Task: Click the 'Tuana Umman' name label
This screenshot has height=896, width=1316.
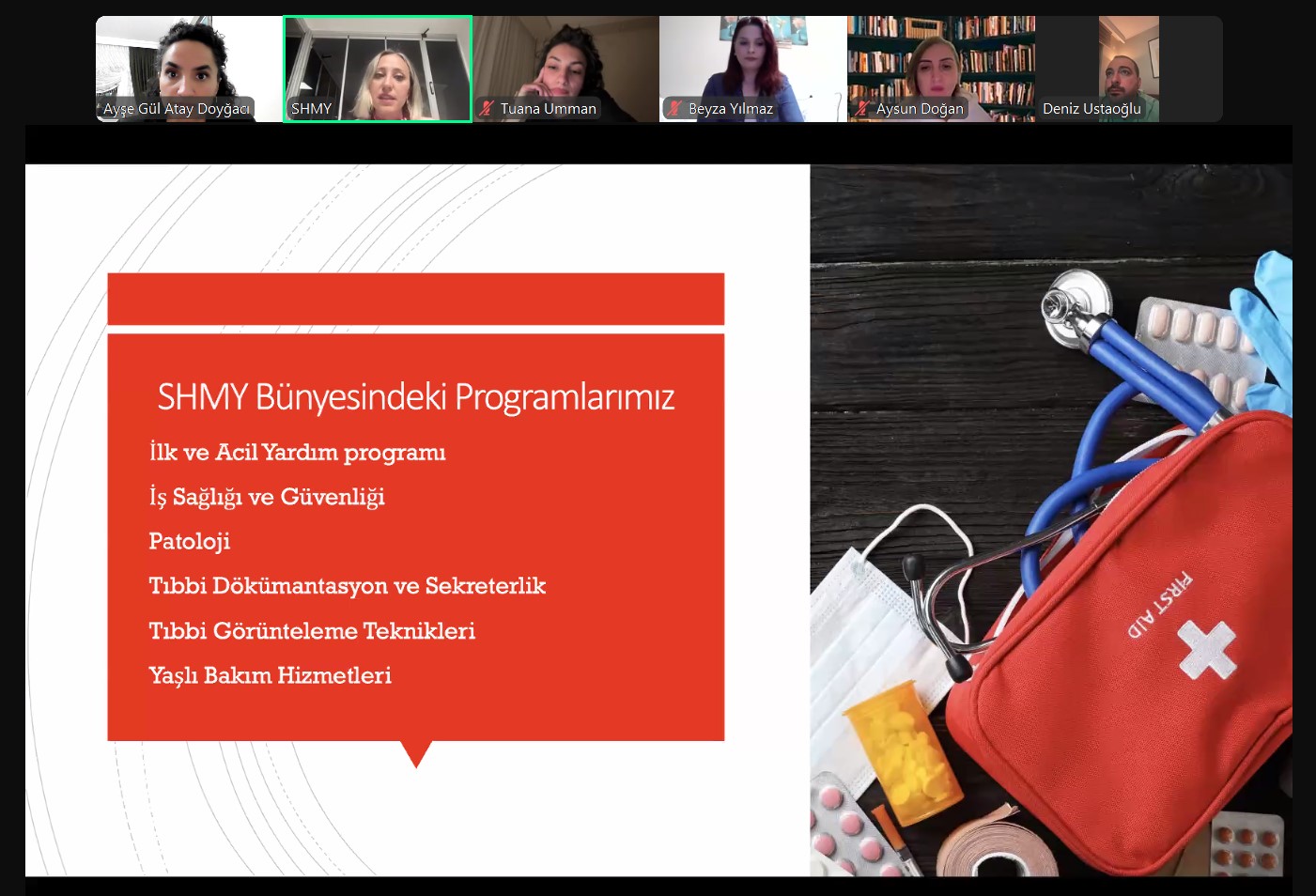Action: [549, 109]
